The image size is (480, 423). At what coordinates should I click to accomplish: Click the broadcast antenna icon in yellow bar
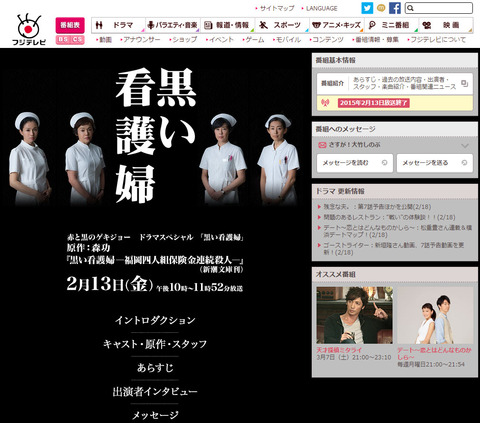[x=325, y=103]
